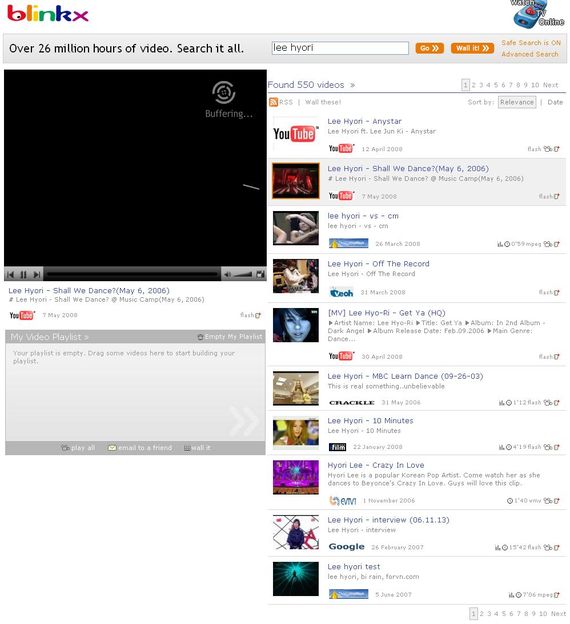Image resolution: width=570 pixels, height=624 pixels.
Task: Open Hyori Lee - Crazy In Love link
Action: [376, 465]
